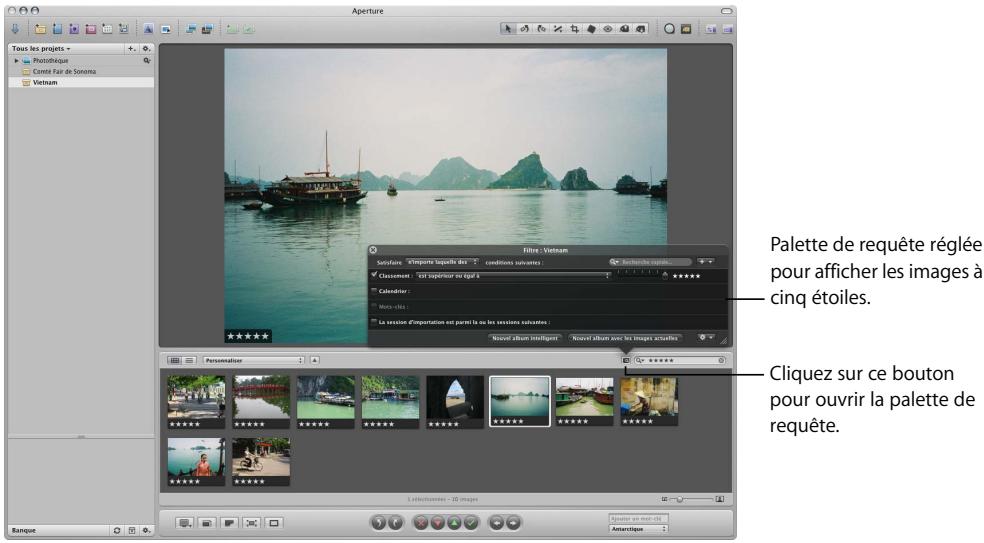Open the add-to-library plus menu in projects panel

[131, 48]
